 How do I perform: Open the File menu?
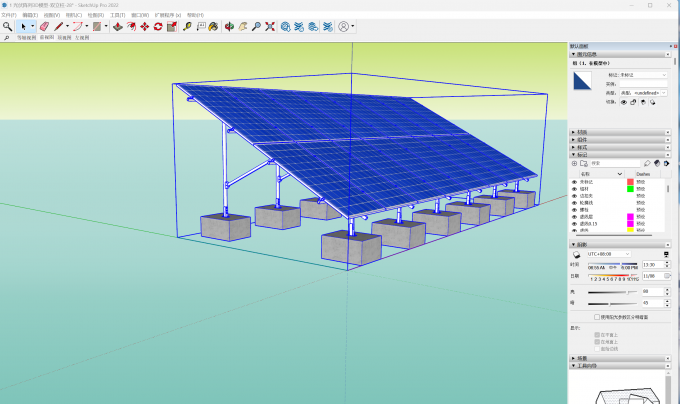pos(9,15)
